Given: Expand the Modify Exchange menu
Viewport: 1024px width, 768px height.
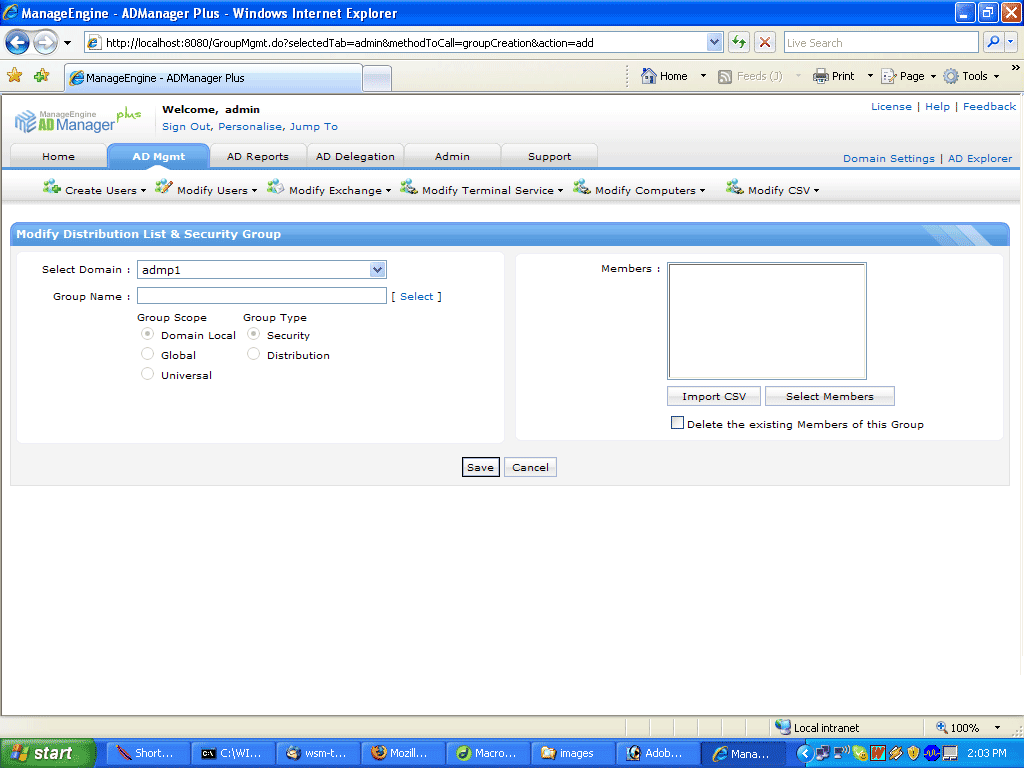Looking at the screenshot, I should [389, 191].
